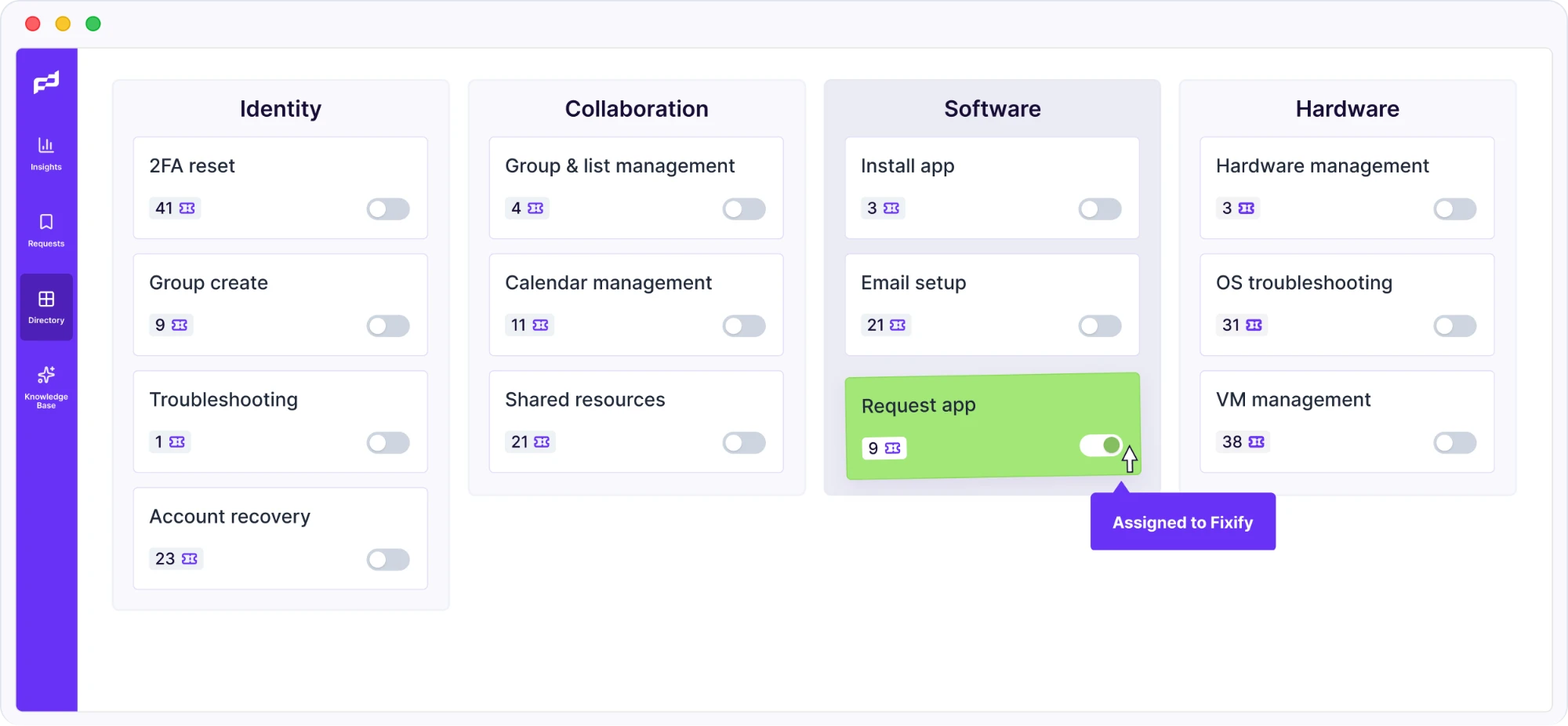Click the ticket icon on Group & list management

(x=535, y=209)
